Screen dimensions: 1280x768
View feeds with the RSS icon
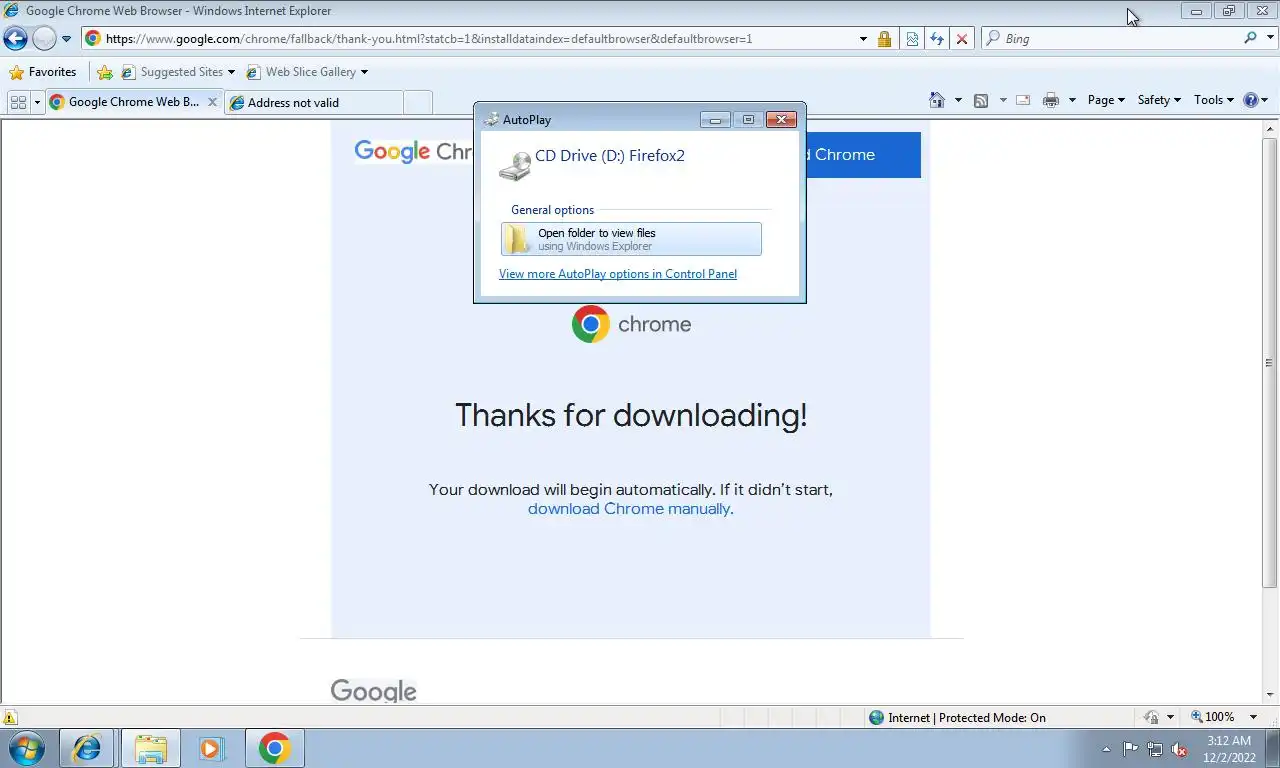pos(981,100)
